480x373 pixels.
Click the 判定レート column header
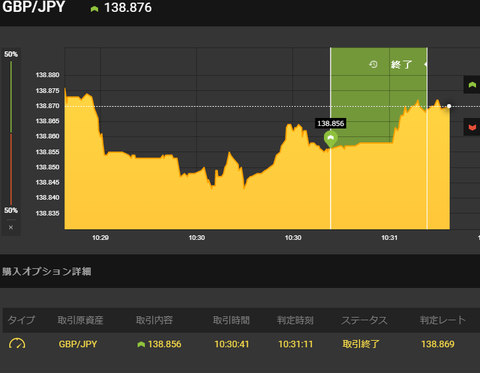(443, 320)
